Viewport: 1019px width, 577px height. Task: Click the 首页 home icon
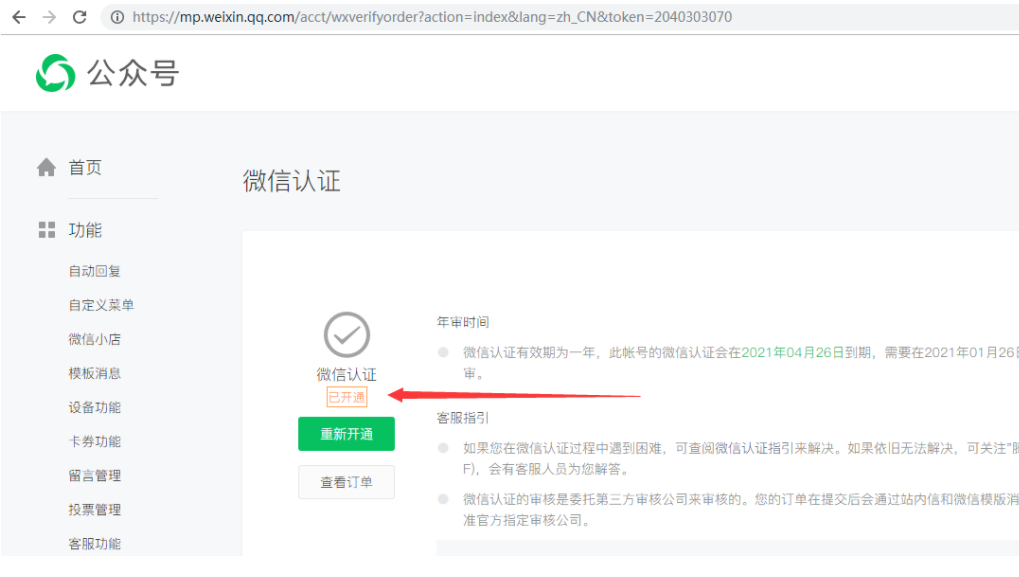click(46, 168)
